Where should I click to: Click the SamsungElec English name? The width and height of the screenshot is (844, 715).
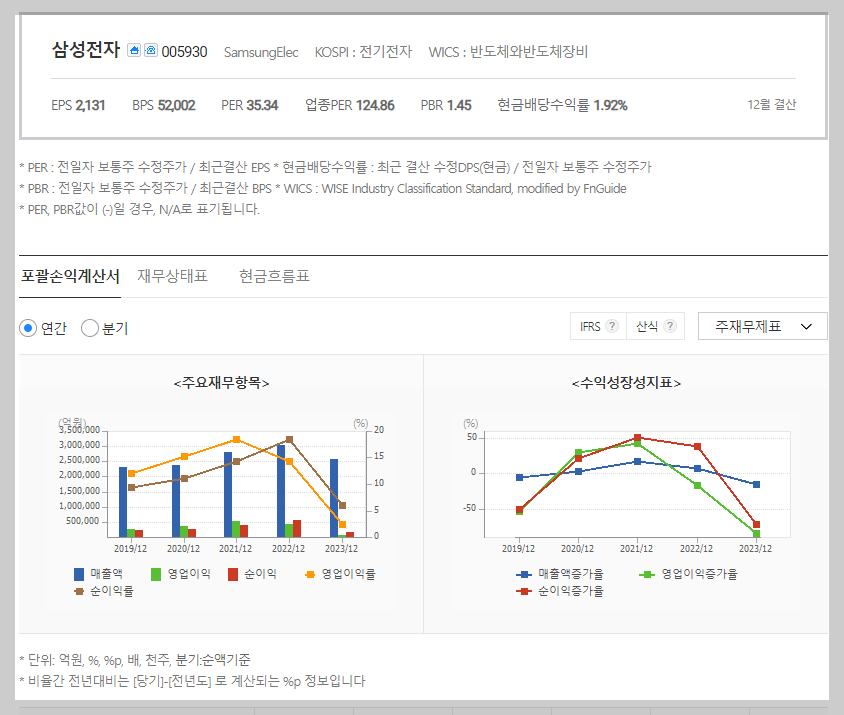click(261, 52)
